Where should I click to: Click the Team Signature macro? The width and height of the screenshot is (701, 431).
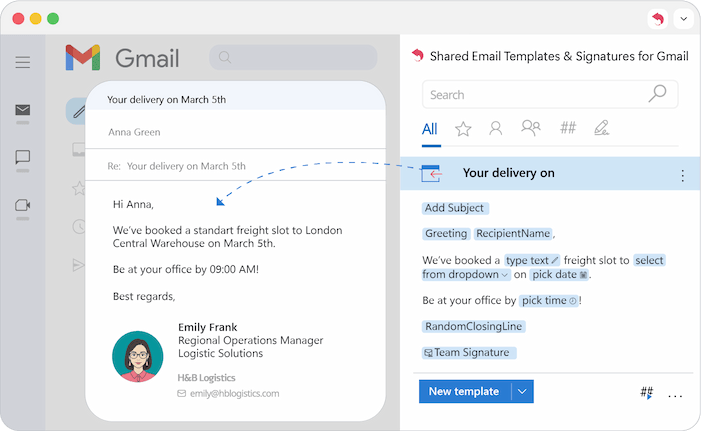[x=469, y=353]
